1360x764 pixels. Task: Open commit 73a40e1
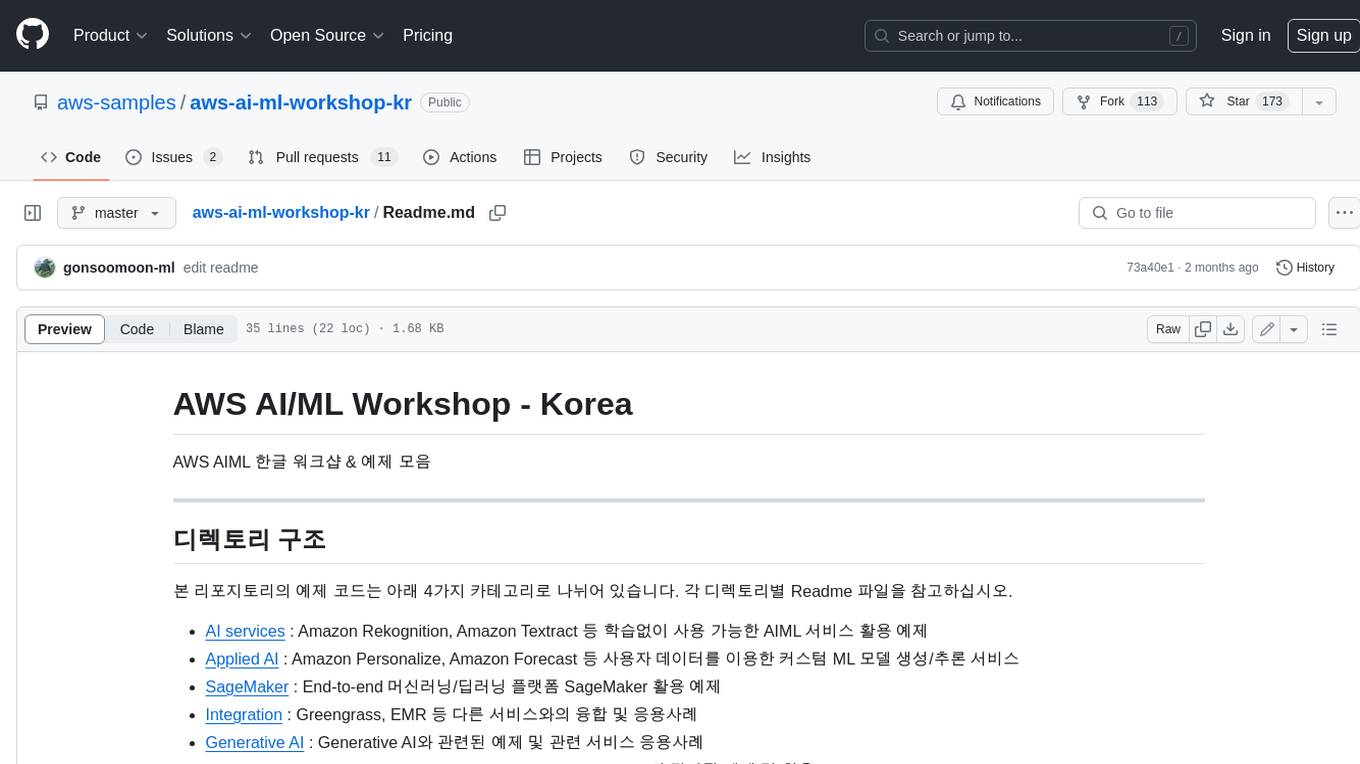click(1150, 268)
